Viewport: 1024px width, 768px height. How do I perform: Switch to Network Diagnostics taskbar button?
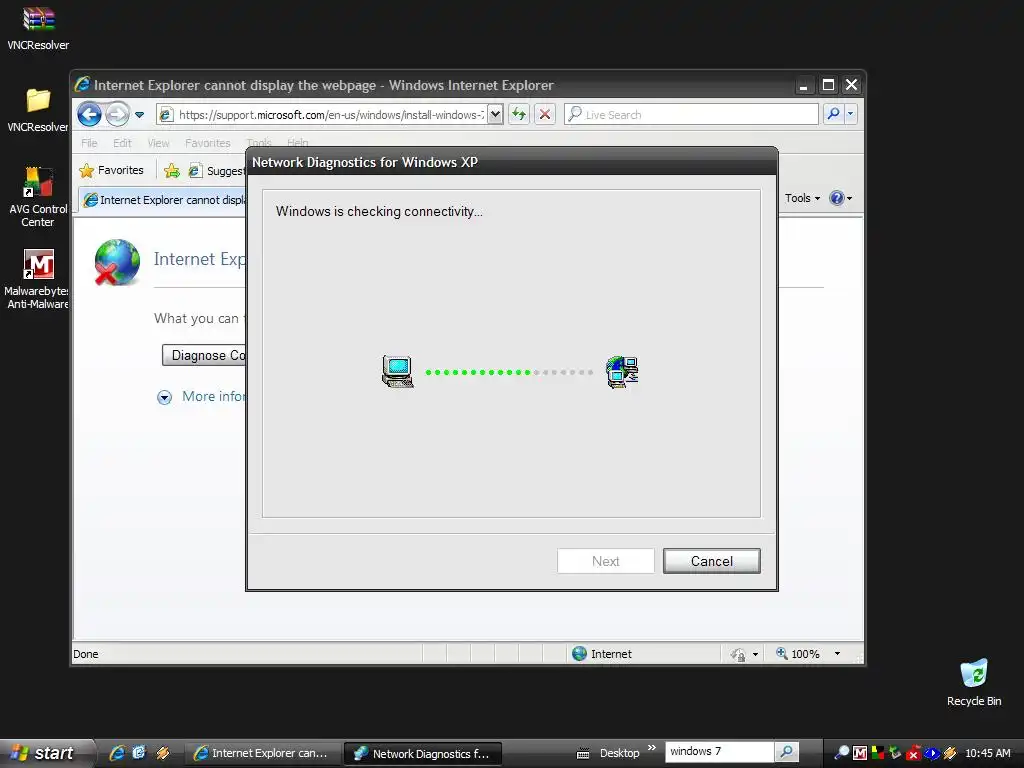coord(423,753)
